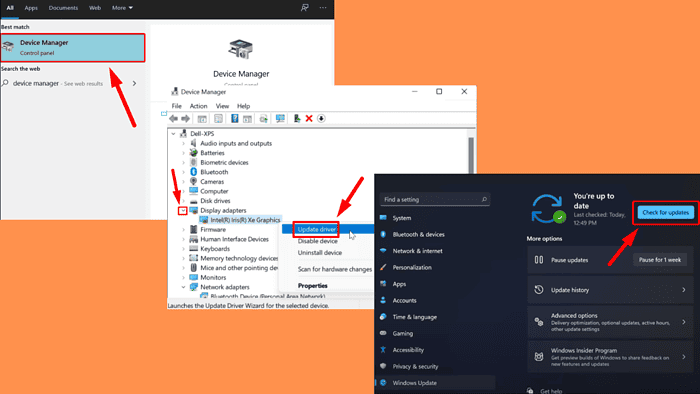Click the magnifier icon in Find a setting
Screen dimensions: 700x394
point(484,199)
